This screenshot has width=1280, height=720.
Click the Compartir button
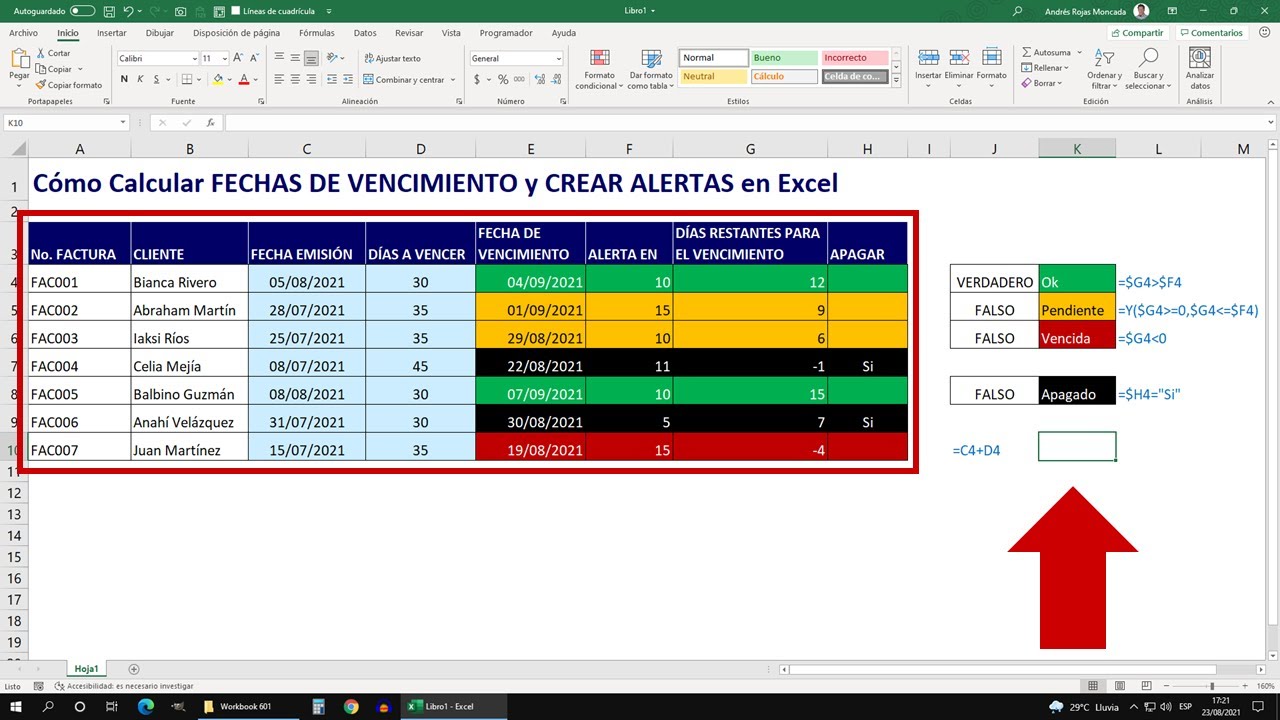1137,33
